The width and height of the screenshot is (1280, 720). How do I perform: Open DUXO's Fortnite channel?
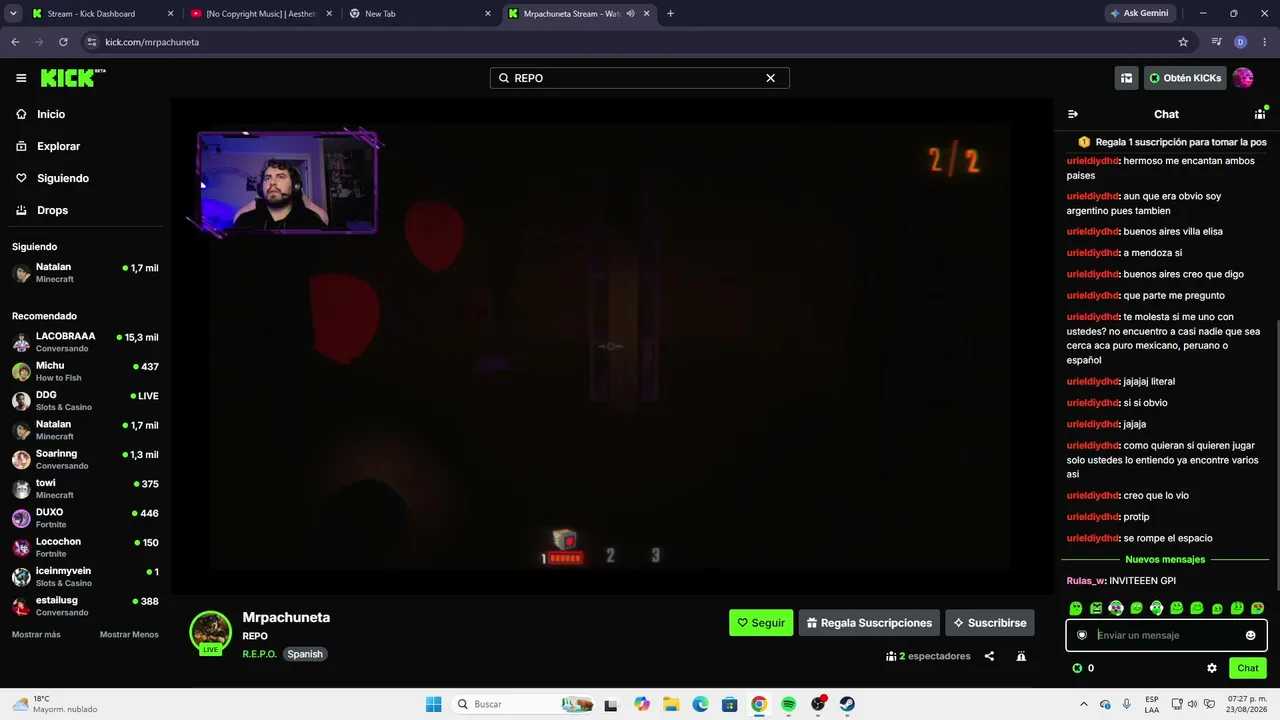[x=85, y=518]
